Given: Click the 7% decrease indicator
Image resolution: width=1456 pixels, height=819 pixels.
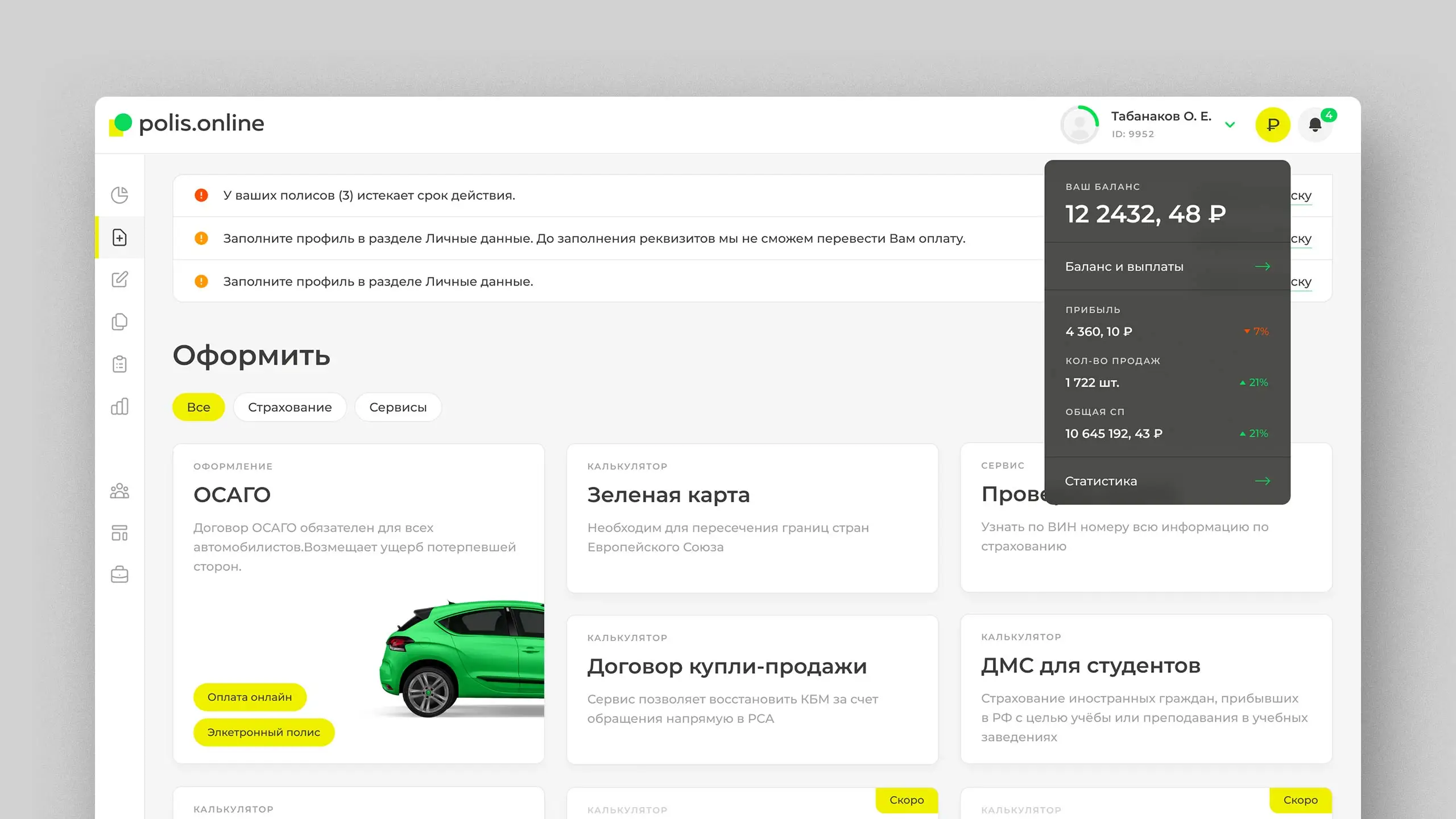Looking at the screenshot, I should (1256, 332).
